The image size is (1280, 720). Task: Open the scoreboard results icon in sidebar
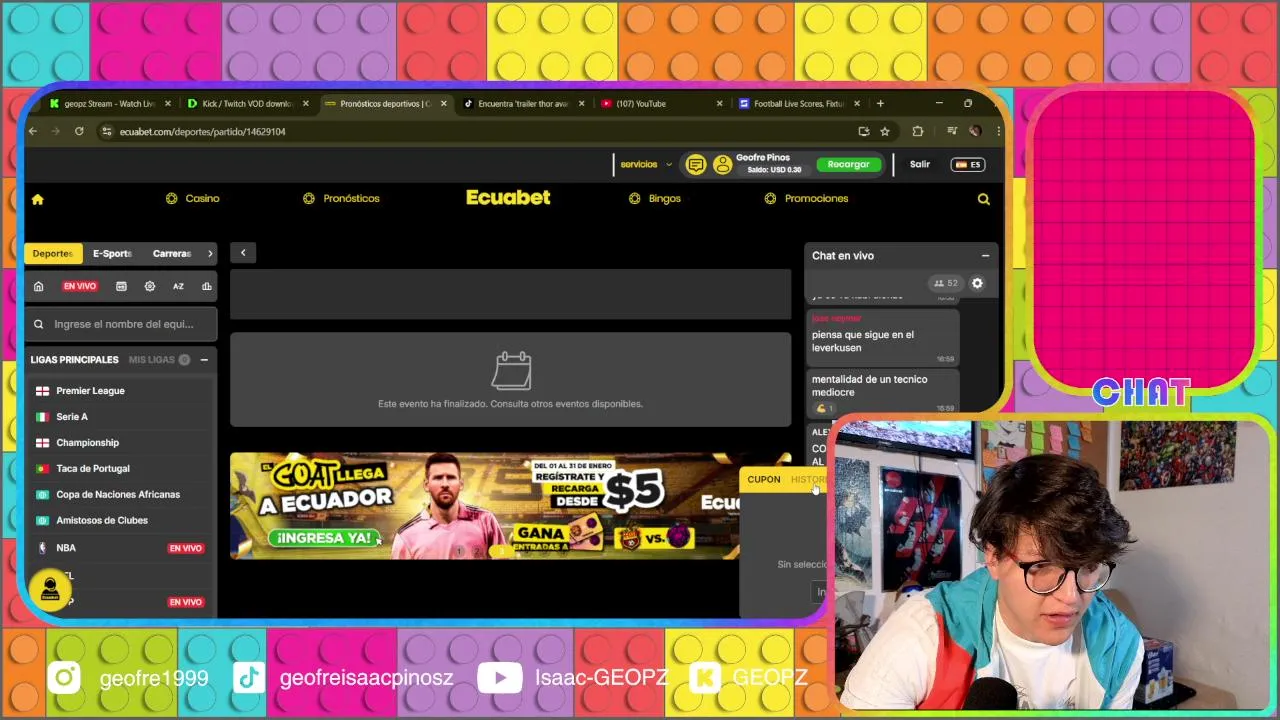[121, 286]
